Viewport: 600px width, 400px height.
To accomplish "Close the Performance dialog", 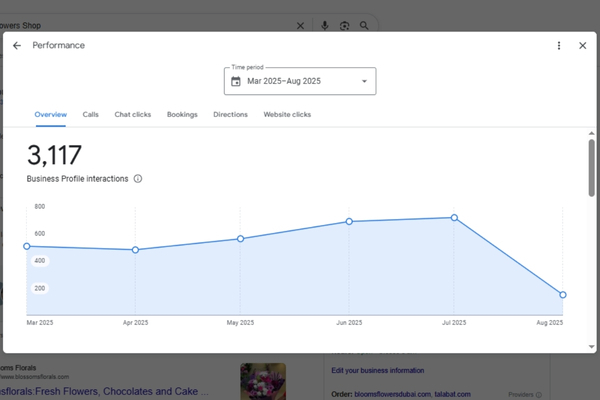I will [x=582, y=46].
